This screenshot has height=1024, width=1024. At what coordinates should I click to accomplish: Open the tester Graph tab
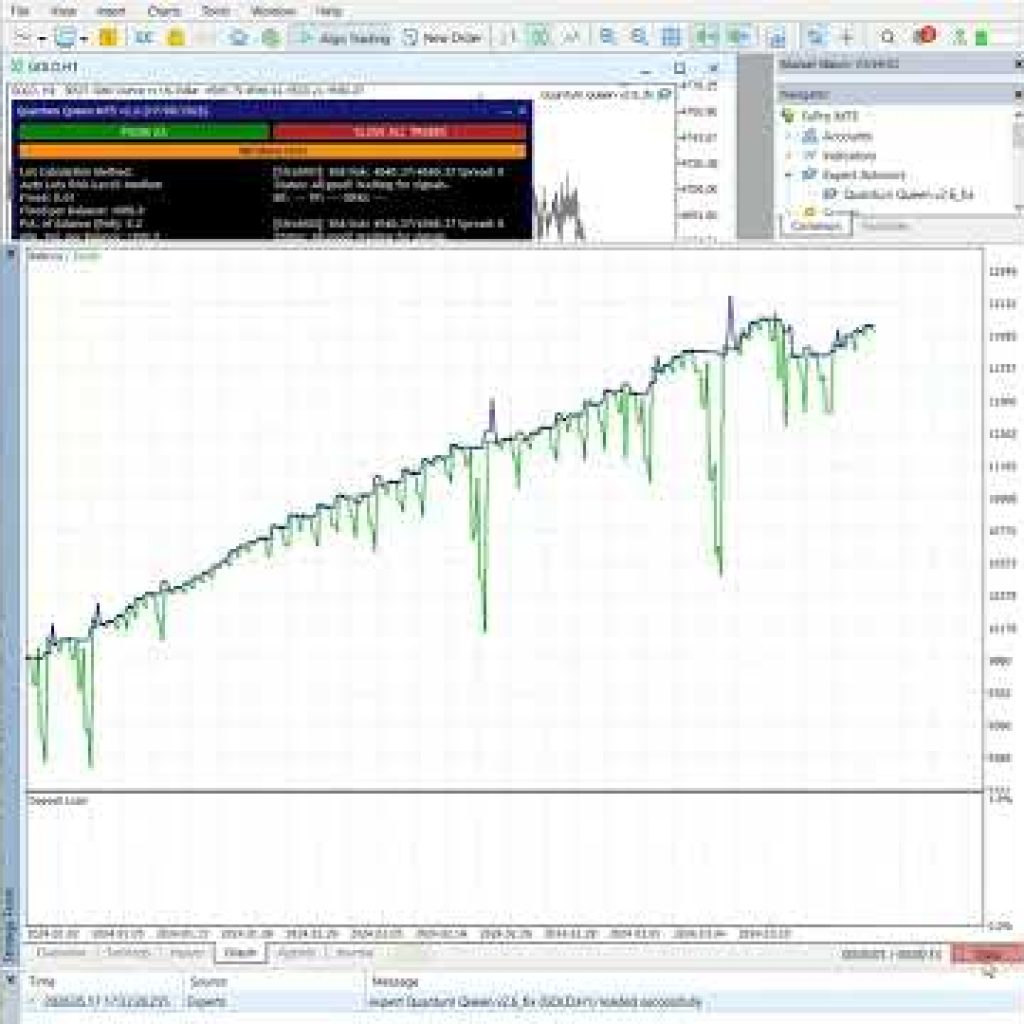[240, 953]
